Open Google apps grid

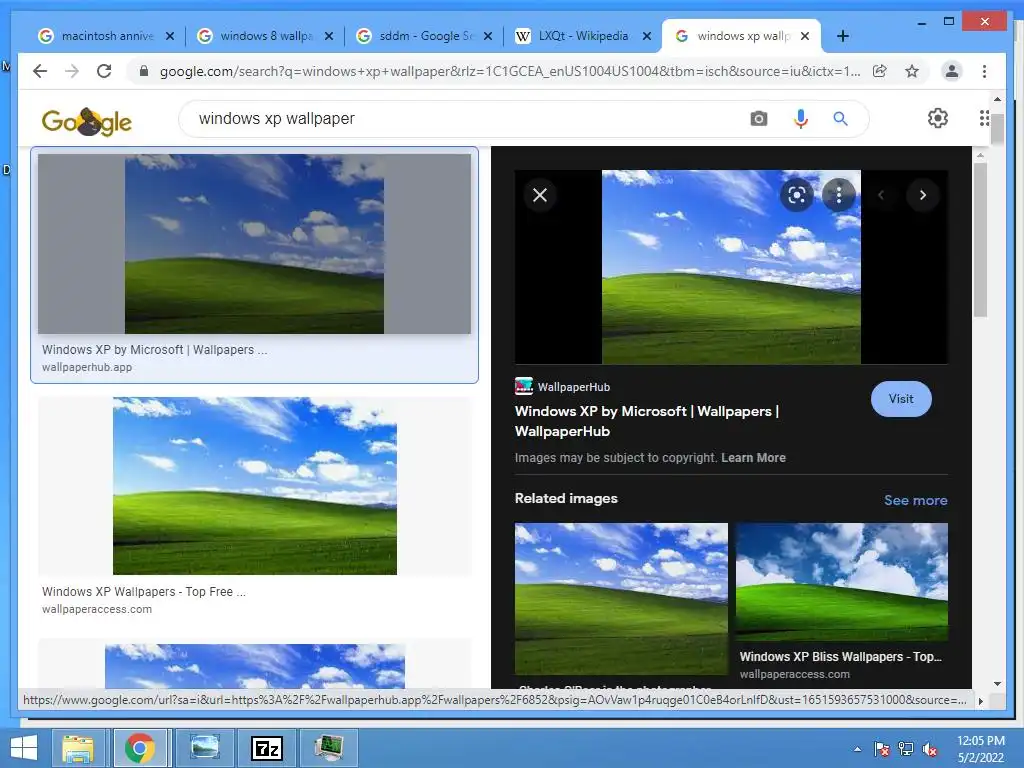pos(984,118)
